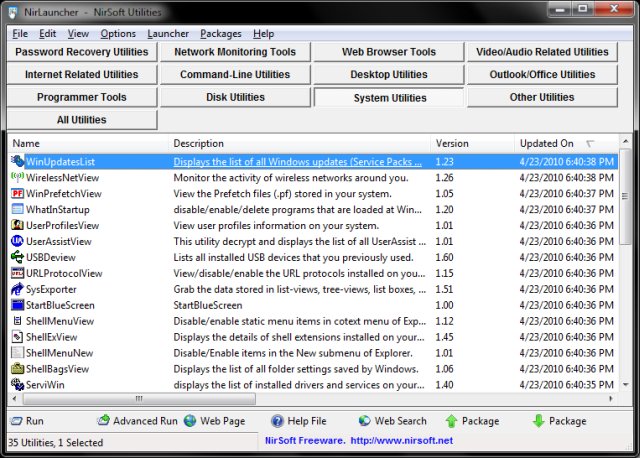
Task: Switch to Desktop Utilities group
Action: click(389, 74)
